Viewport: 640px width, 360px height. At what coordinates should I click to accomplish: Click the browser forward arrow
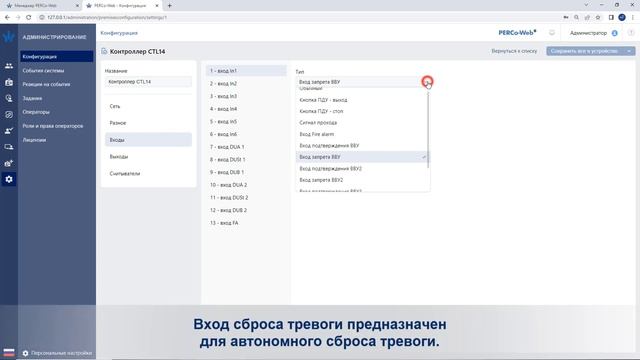click(18, 17)
